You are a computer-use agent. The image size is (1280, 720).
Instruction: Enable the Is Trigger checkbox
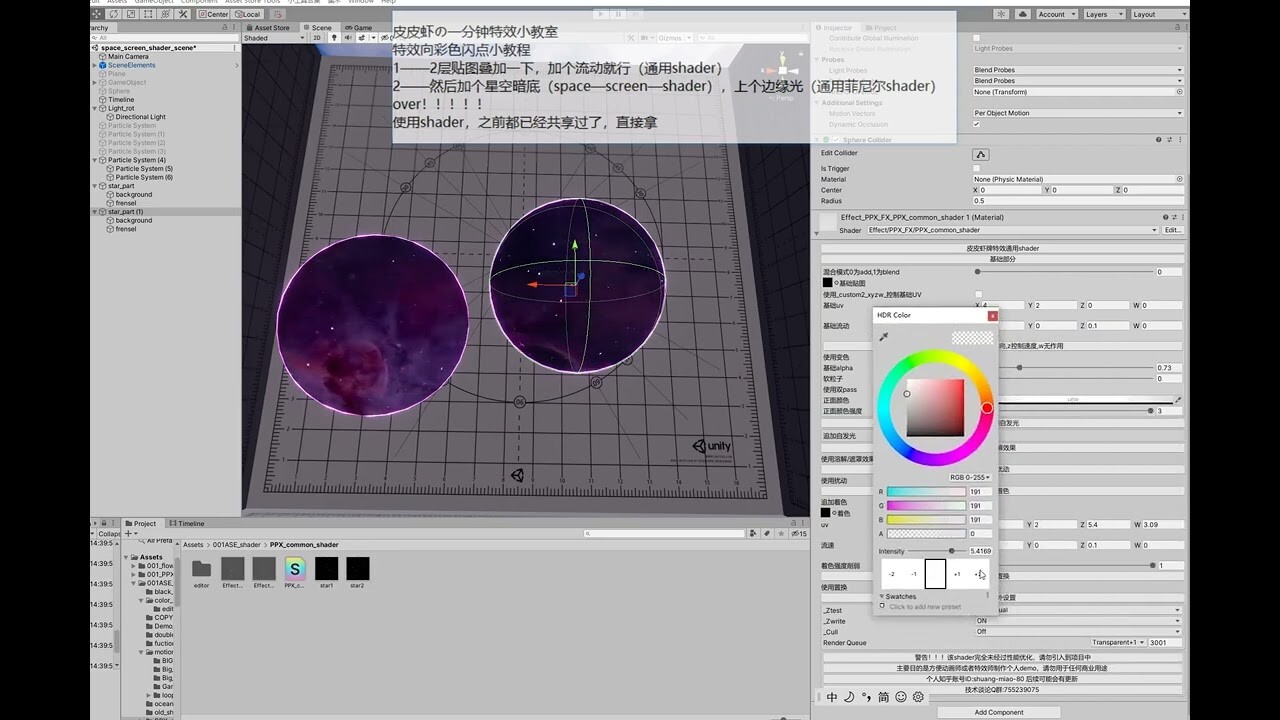[977, 168]
